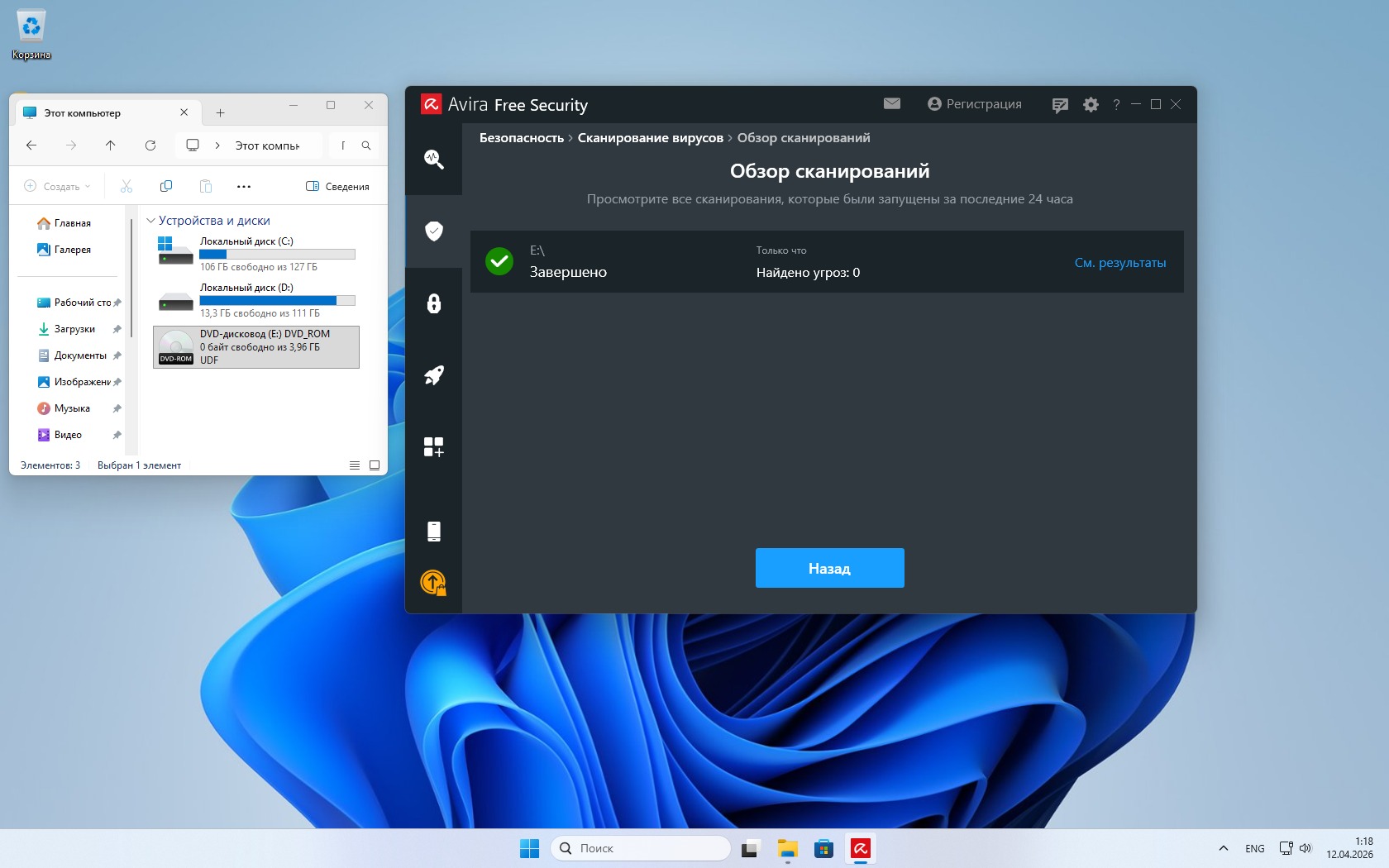The width and height of the screenshot is (1389, 868).
Task: Click the orange upgrade arrow icon
Action: [433, 583]
